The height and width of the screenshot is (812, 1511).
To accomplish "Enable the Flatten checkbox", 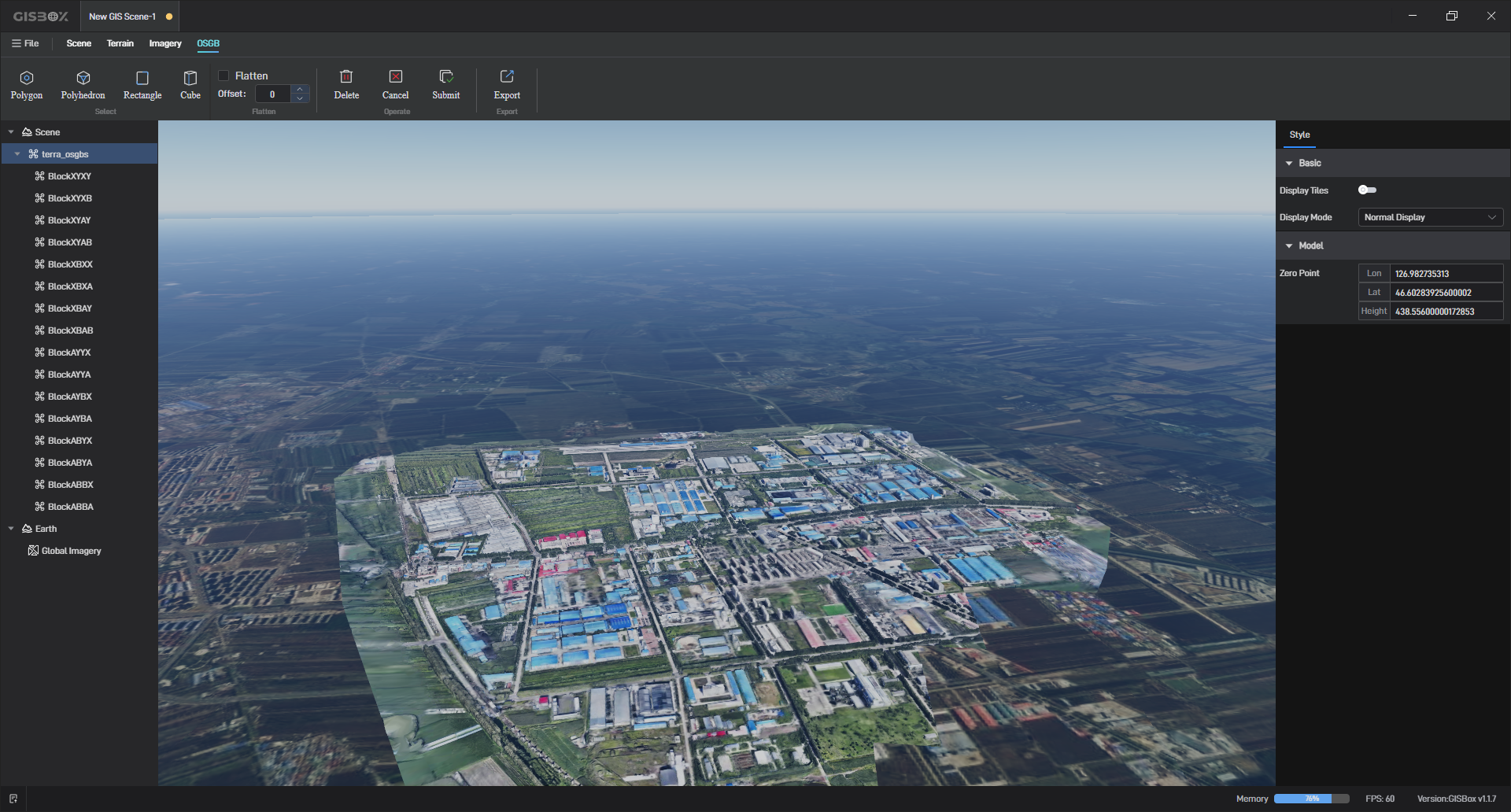I will pyautogui.click(x=224, y=76).
